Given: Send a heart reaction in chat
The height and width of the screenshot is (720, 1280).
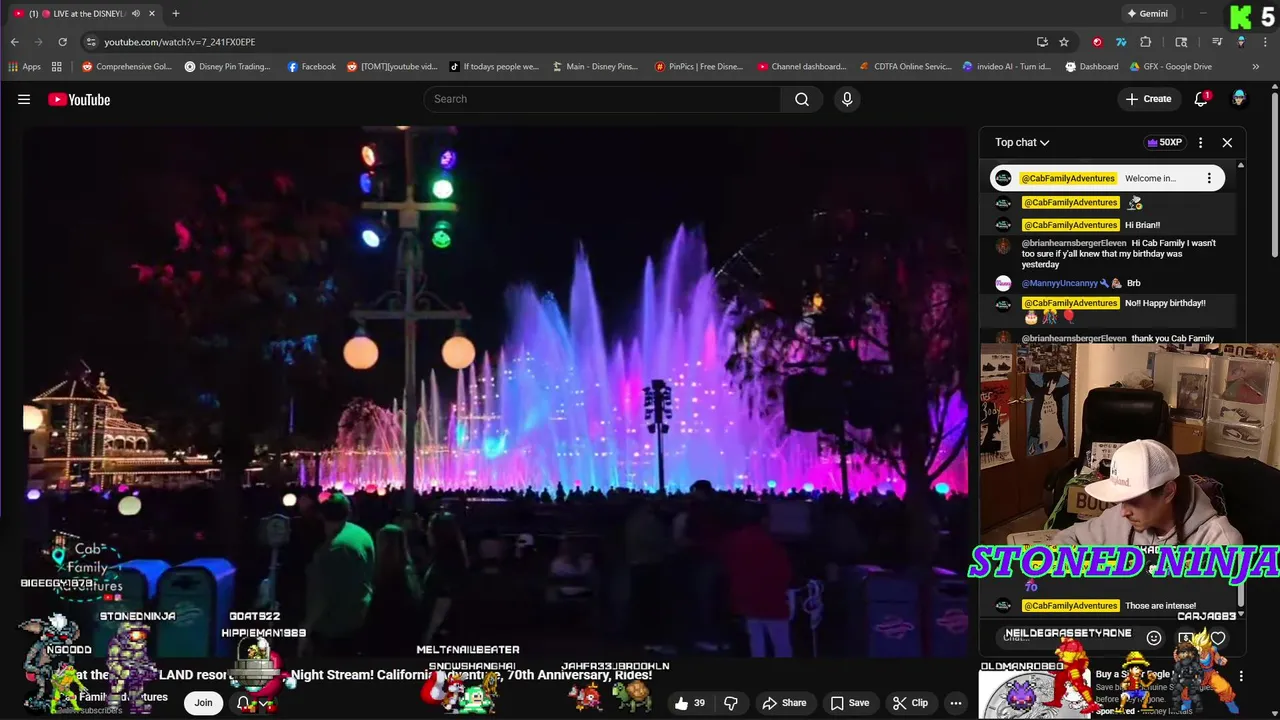Looking at the screenshot, I should pos(1218,638).
